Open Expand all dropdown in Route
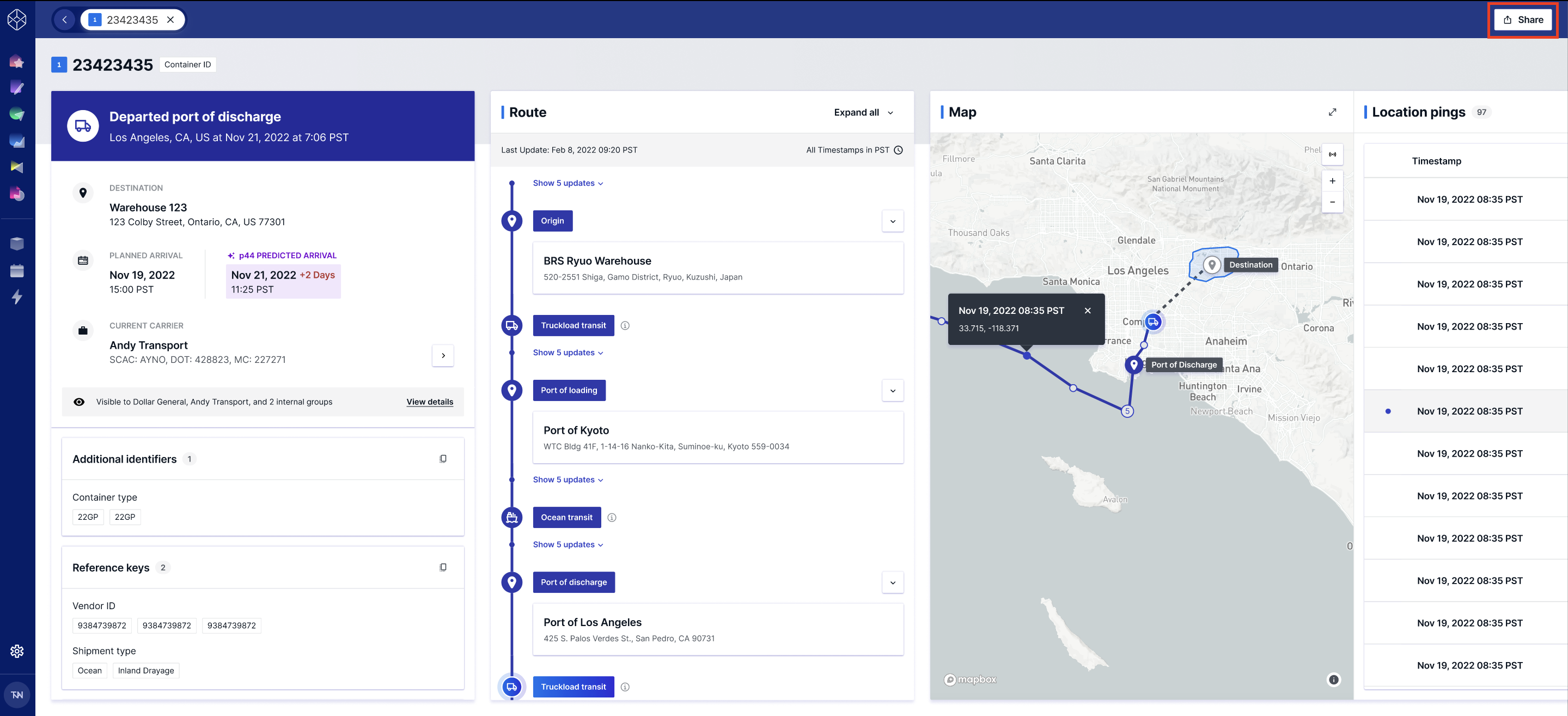 click(864, 113)
